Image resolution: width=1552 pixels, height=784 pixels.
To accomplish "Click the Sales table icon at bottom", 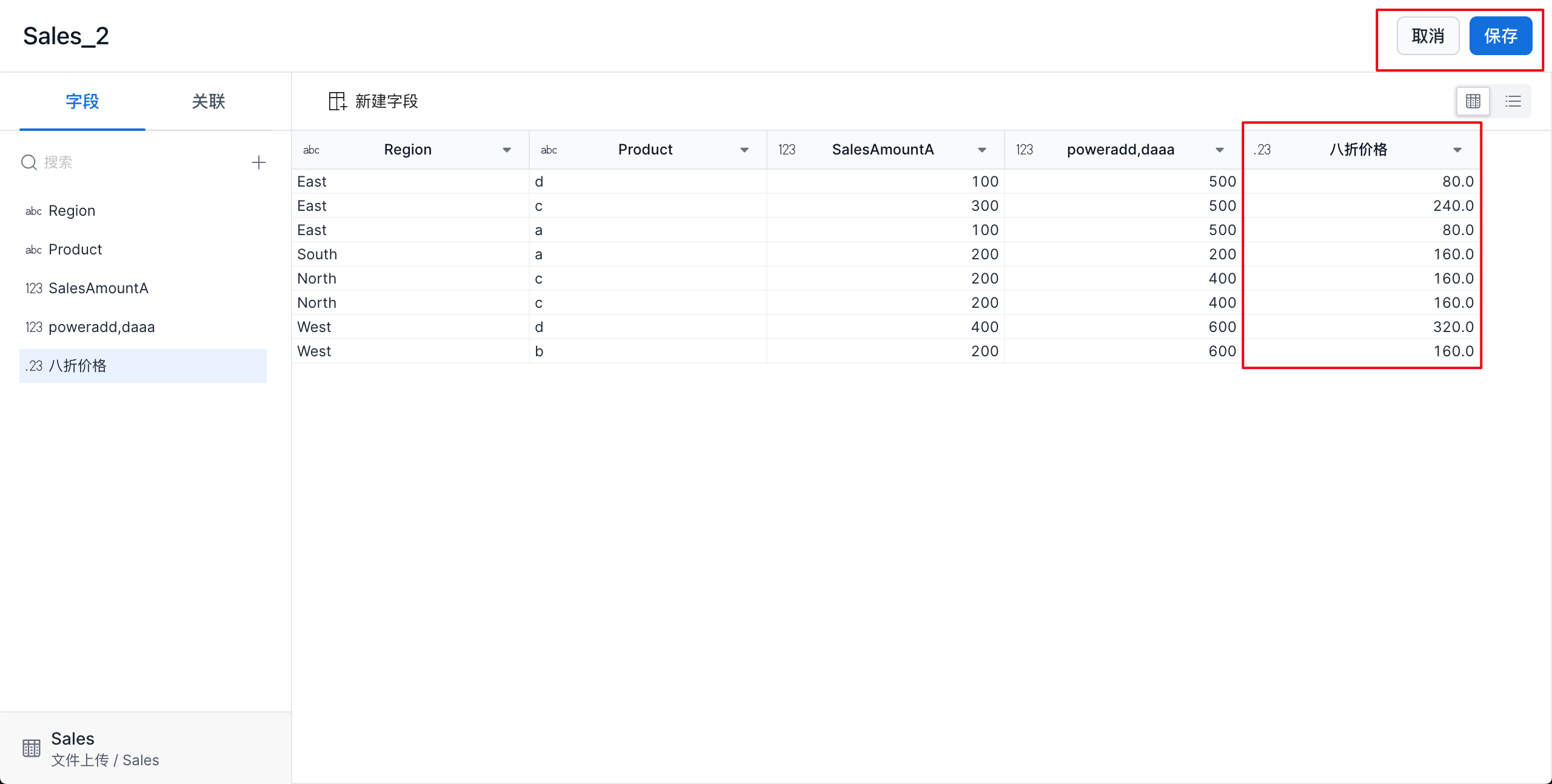I will click(32, 748).
